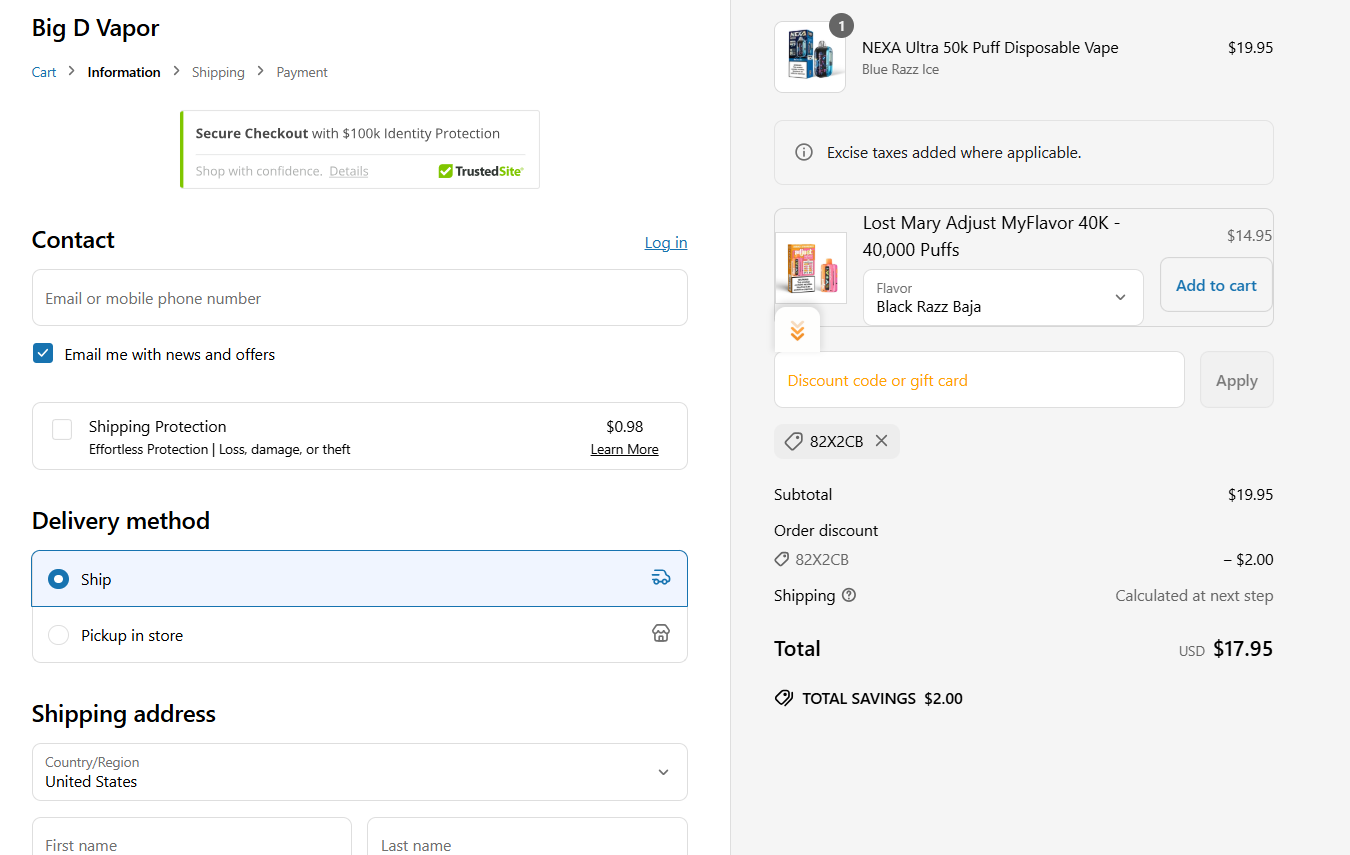Click the shipping truck icon in Ship option
1350x855 pixels.
click(660, 578)
